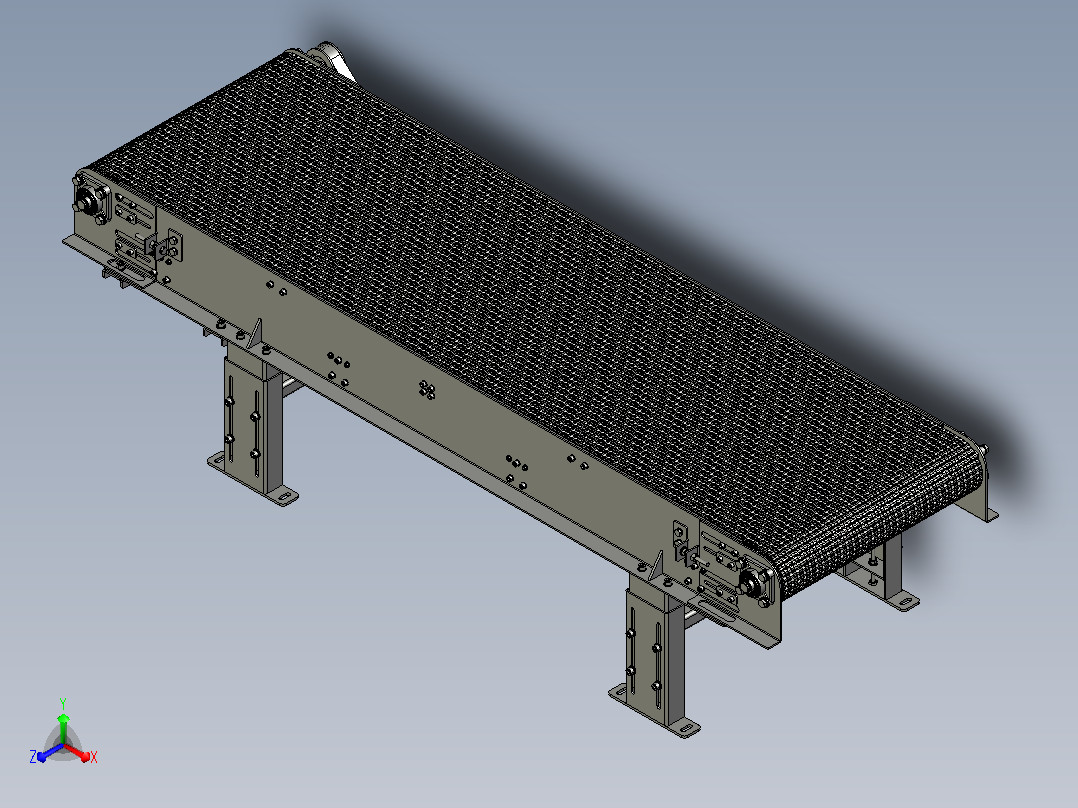The height and width of the screenshot is (808, 1078).
Task: Pick the right-end shaft bearing flange
Action: point(755,584)
